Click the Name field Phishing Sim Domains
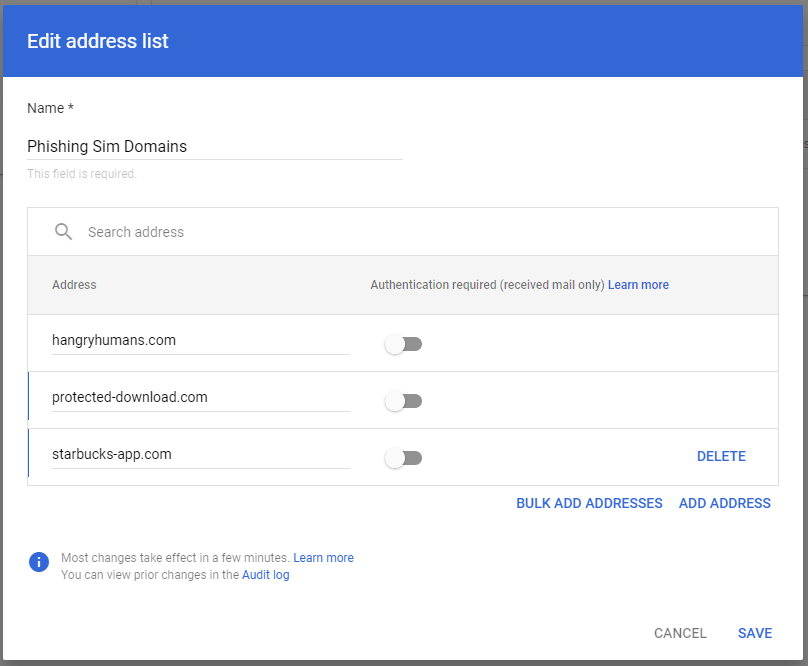808x666 pixels. (215, 147)
